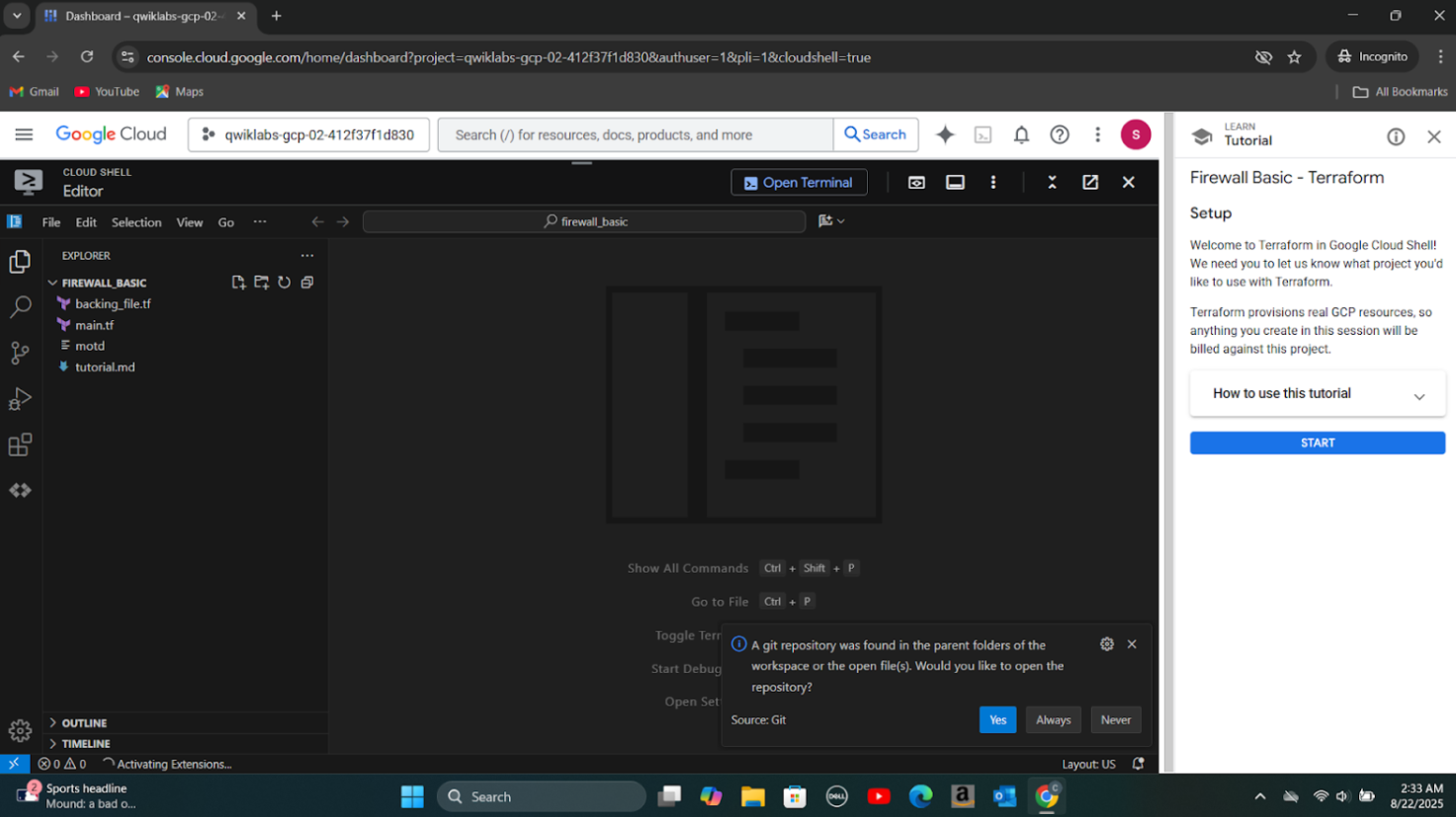Expand the How to use this tutorial panel
Screen dimensions: 1456x817
point(1317,394)
